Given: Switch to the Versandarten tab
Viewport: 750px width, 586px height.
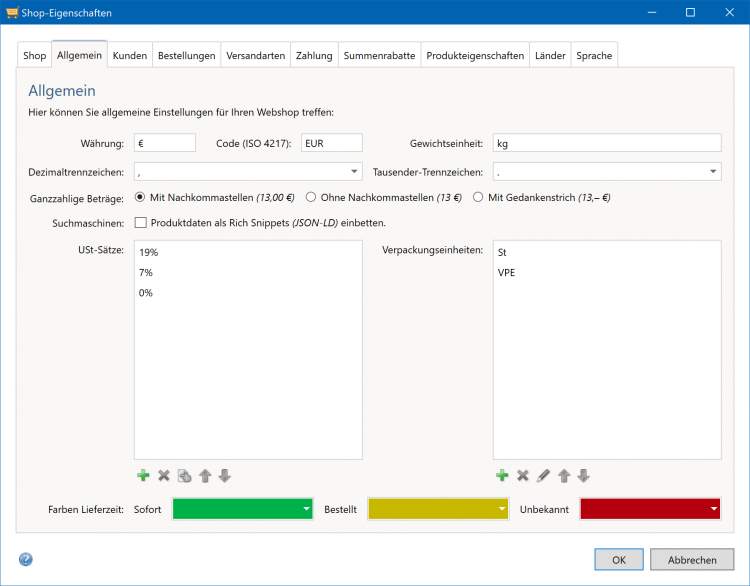Looking at the screenshot, I should [x=255, y=56].
